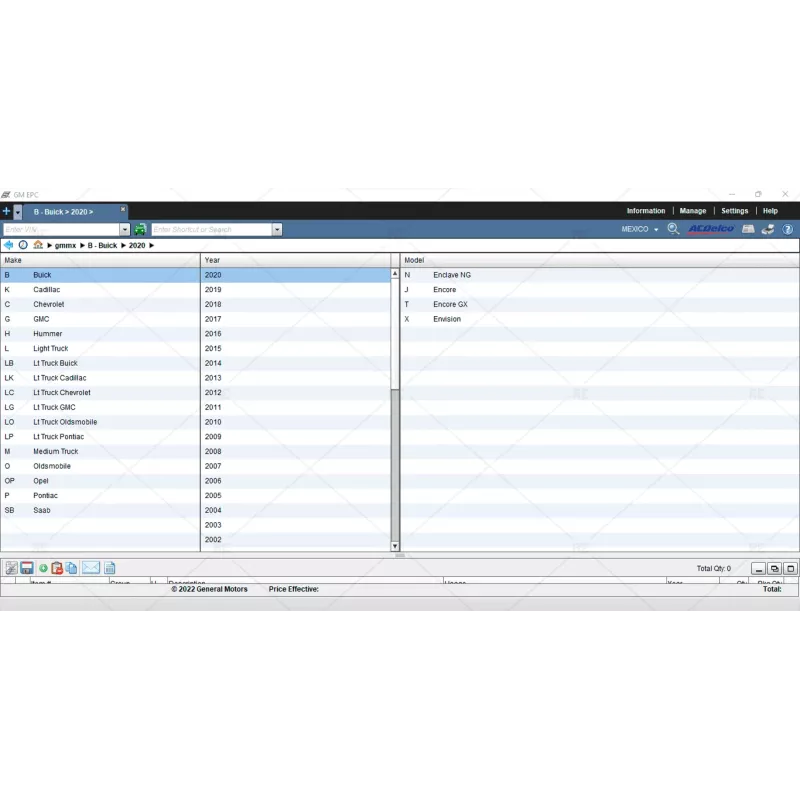Close the B - Buick > 2020 tab

point(123,209)
